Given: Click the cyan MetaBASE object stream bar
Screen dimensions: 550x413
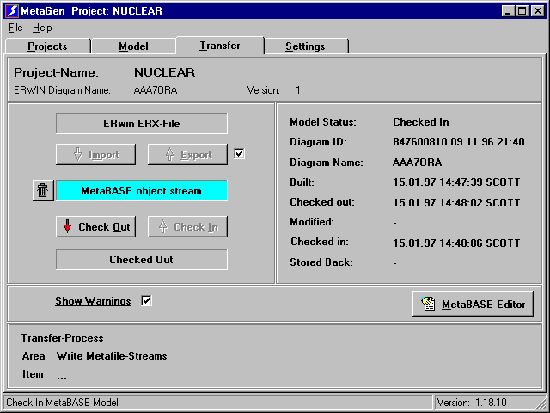Looking at the screenshot, I should point(142,191).
